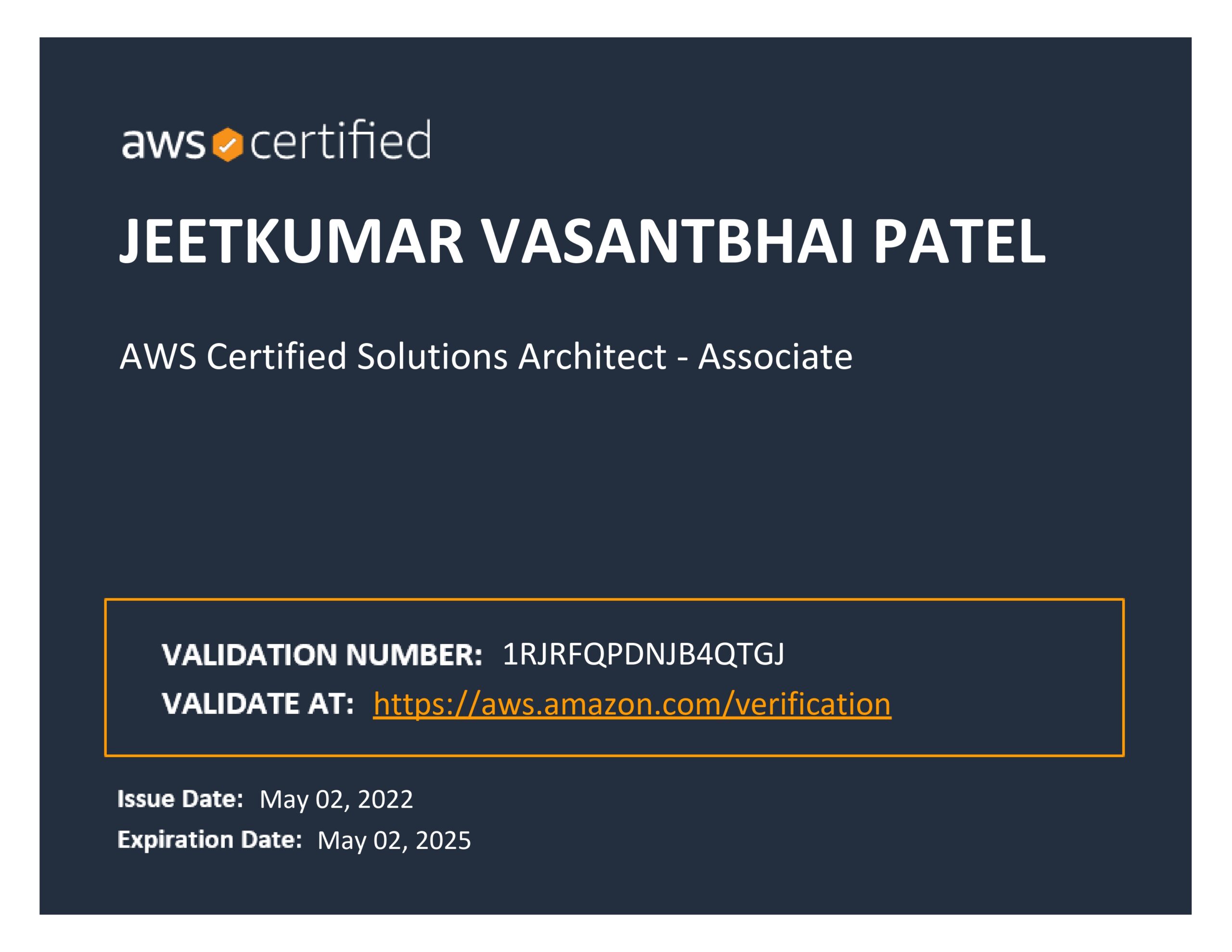Click the 'aws' logo text

click(163, 143)
